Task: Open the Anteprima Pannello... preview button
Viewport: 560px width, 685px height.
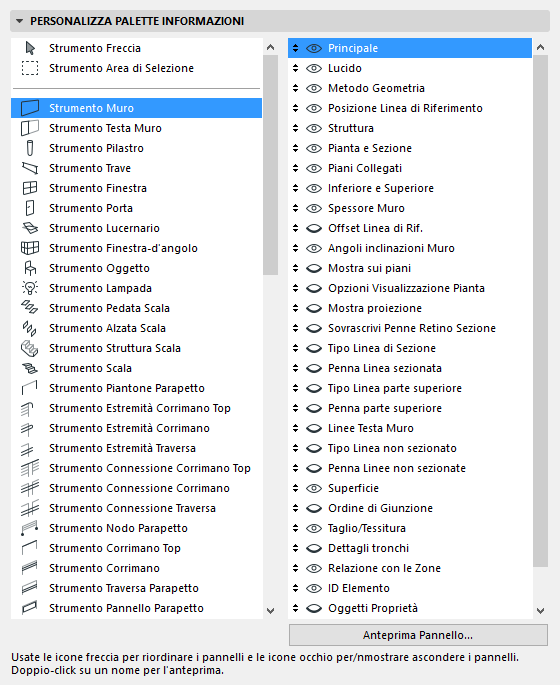Action: [x=418, y=635]
